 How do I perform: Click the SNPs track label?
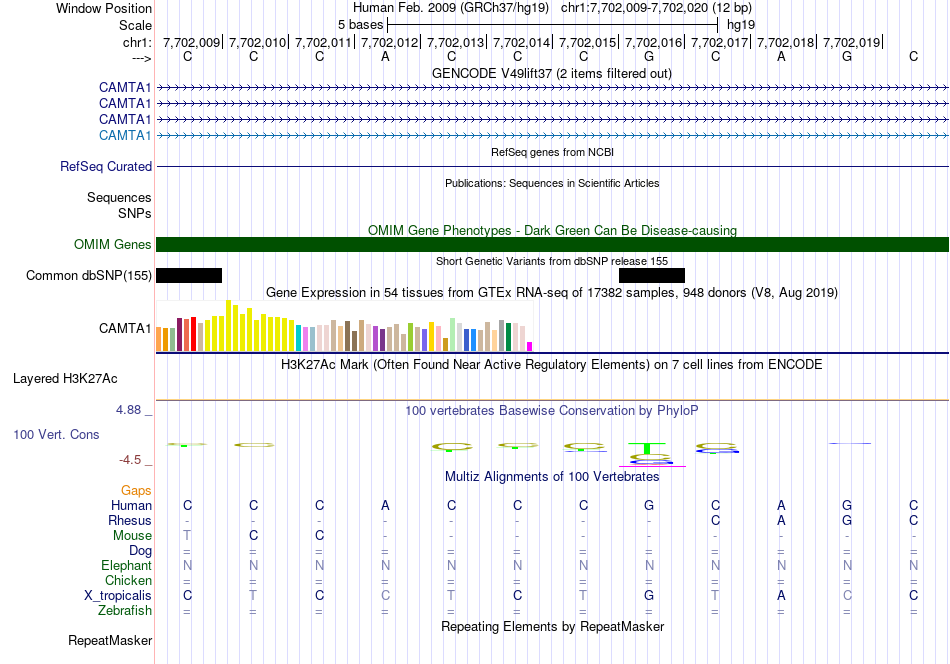tap(135, 213)
